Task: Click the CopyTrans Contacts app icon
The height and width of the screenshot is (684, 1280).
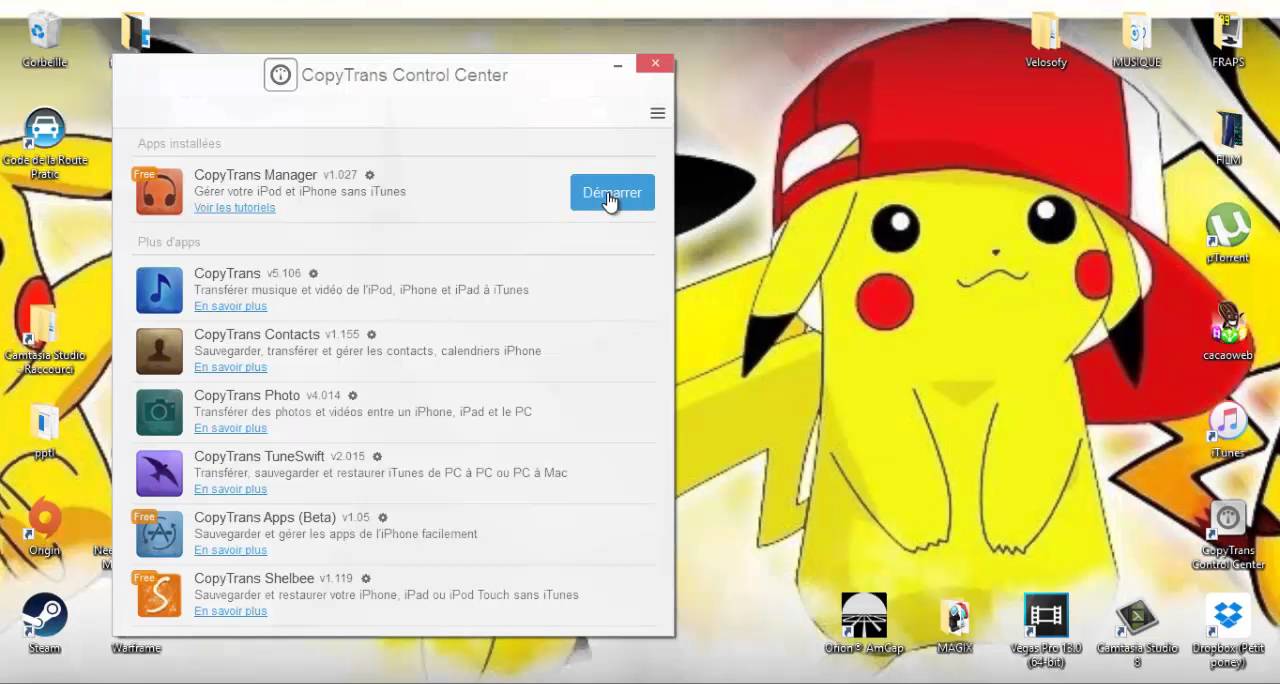Action: (159, 351)
